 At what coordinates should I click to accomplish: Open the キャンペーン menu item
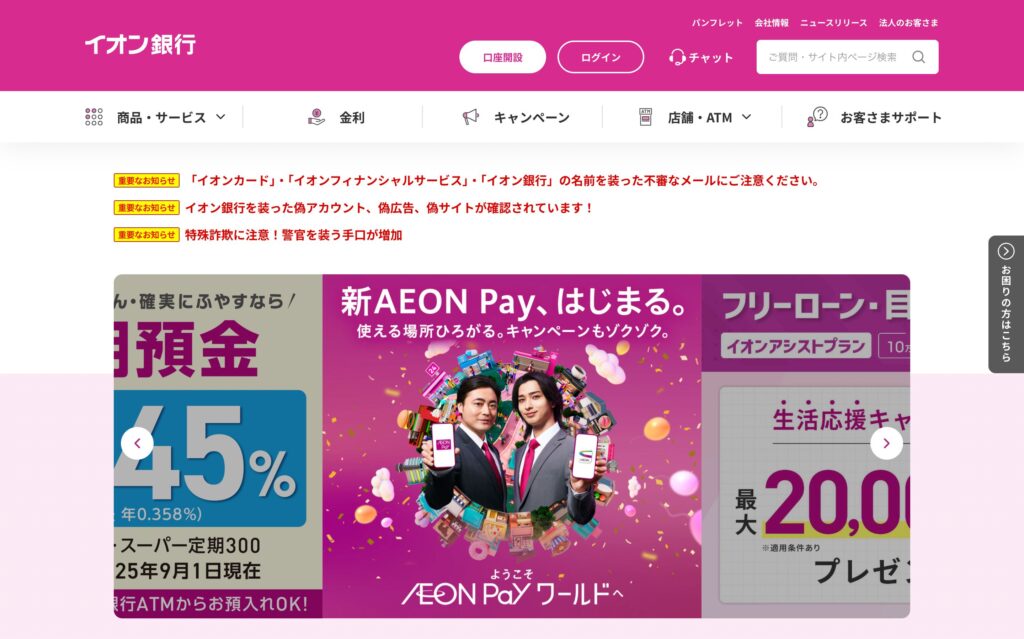pos(516,118)
